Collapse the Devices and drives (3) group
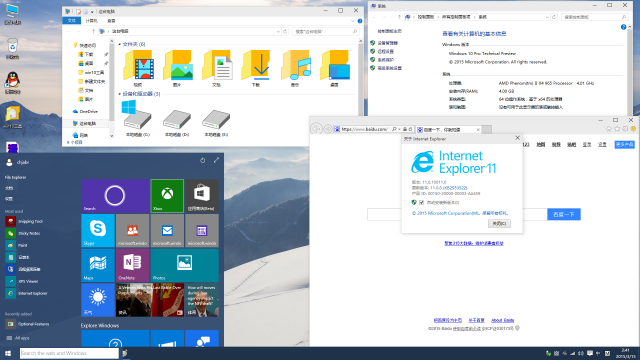The image size is (640, 360). (x=120, y=94)
